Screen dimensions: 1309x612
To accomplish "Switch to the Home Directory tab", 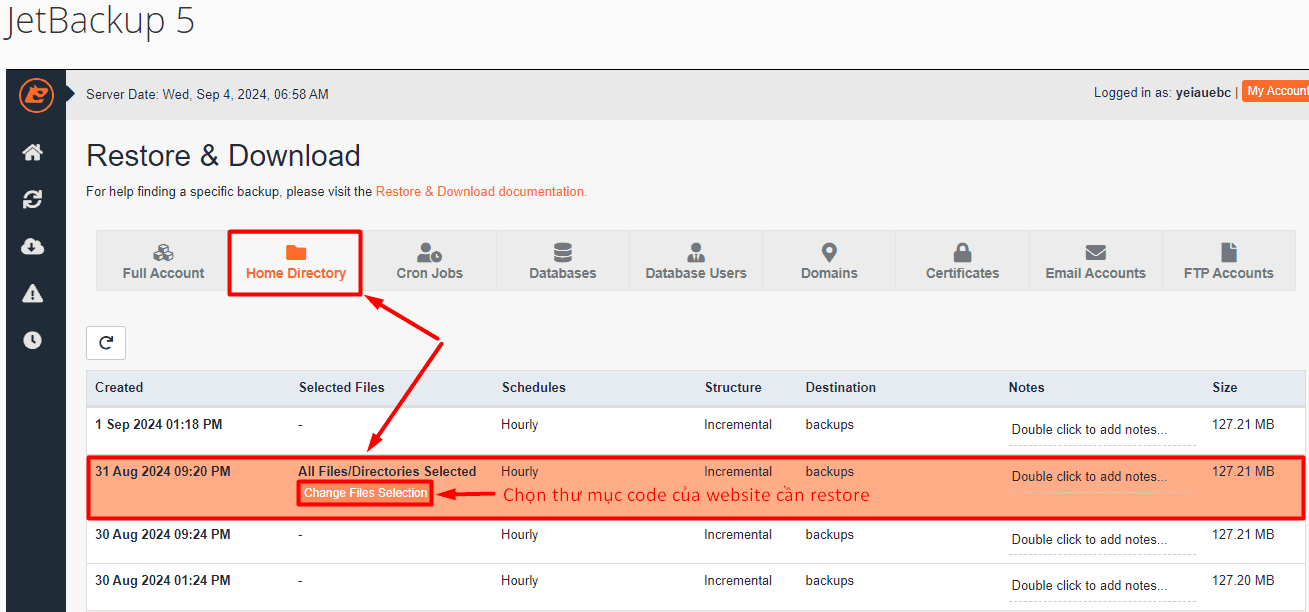I will [x=295, y=262].
